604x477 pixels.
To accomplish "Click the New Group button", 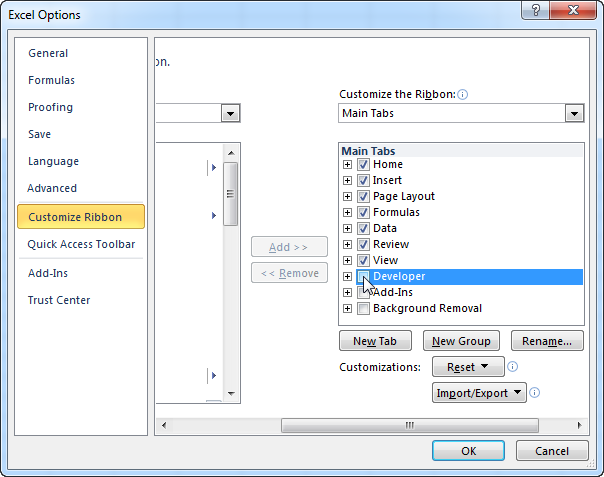I will point(461,341).
